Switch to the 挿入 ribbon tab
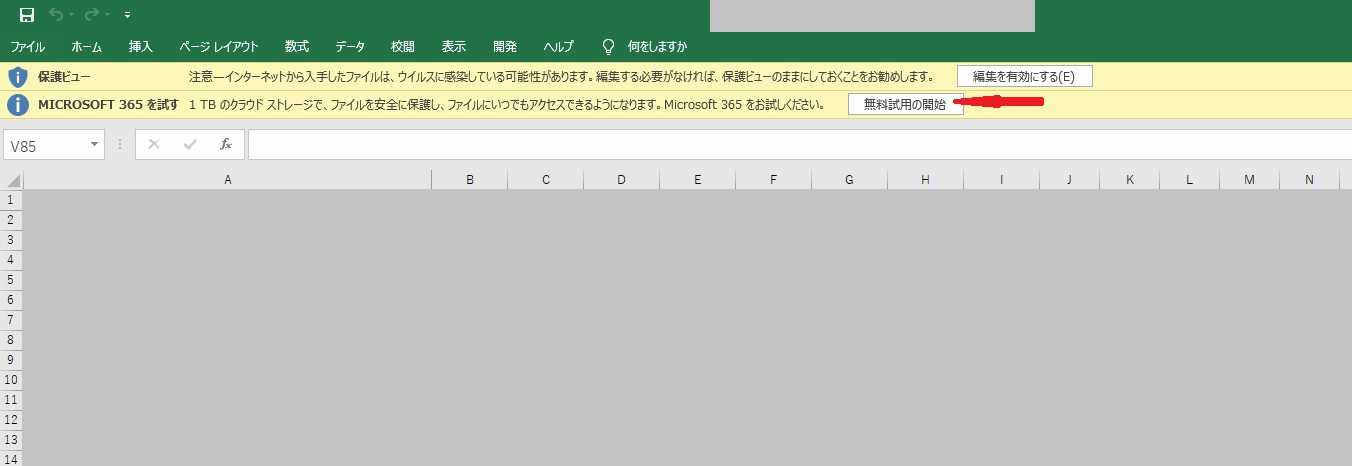This screenshot has height=466, width=1352. 141,47
